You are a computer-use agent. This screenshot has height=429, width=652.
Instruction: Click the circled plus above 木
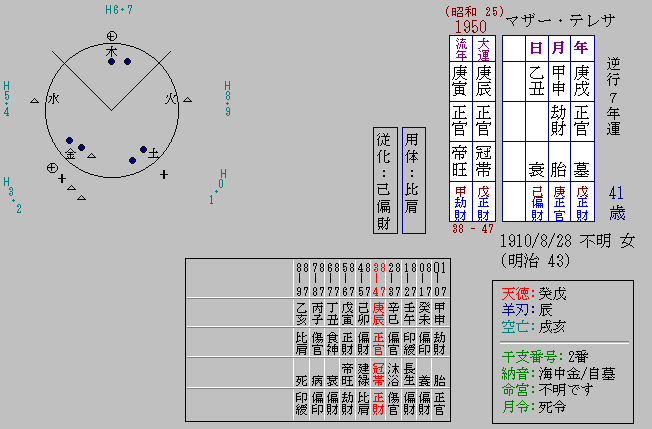coord(111,36)
